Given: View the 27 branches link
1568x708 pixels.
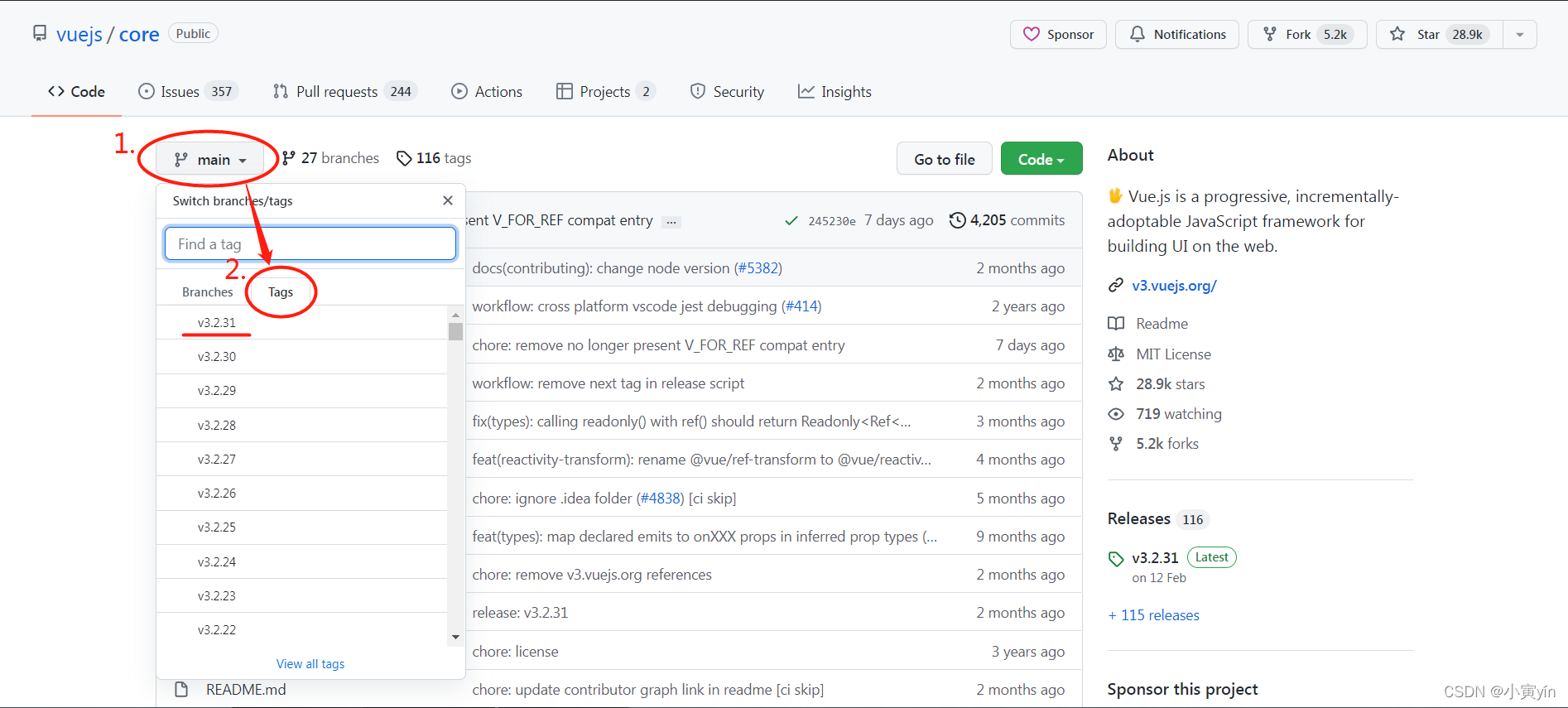Looking at the screenshot, I should (x=330, y=158).
